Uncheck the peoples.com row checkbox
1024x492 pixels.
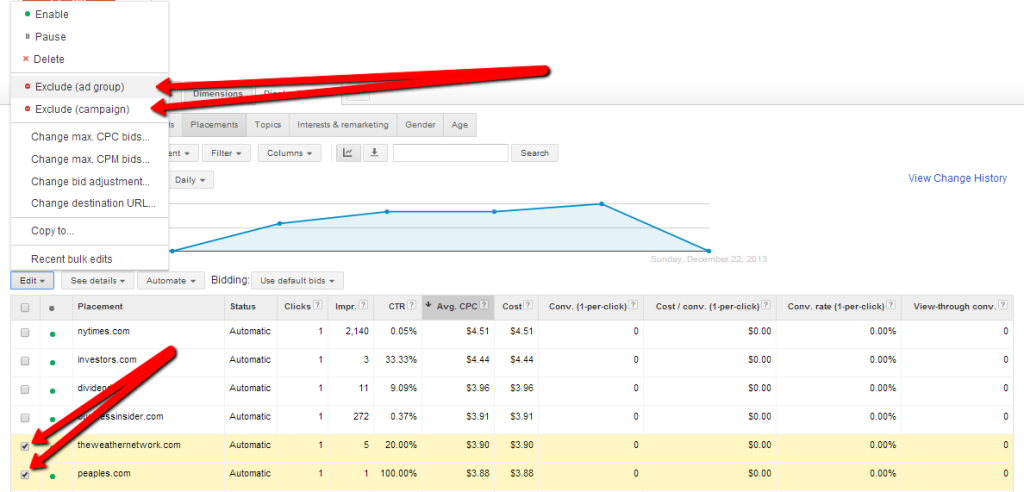point(25,475)
